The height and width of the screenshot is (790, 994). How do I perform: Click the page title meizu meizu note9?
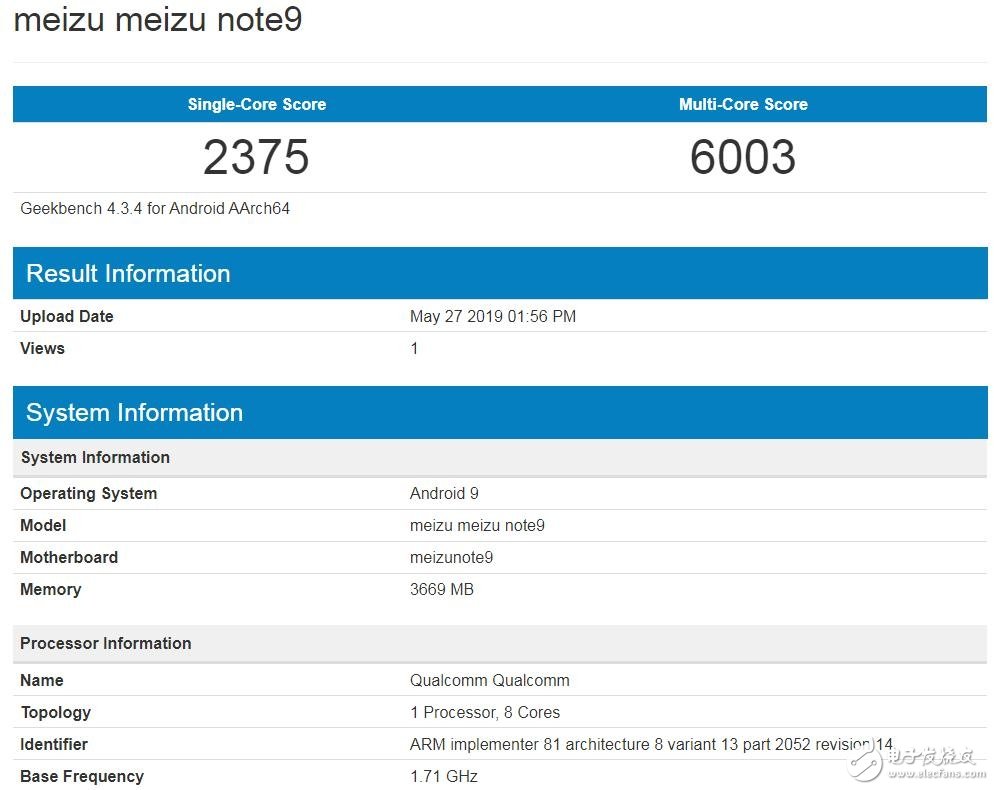click(x=158, y=20)
